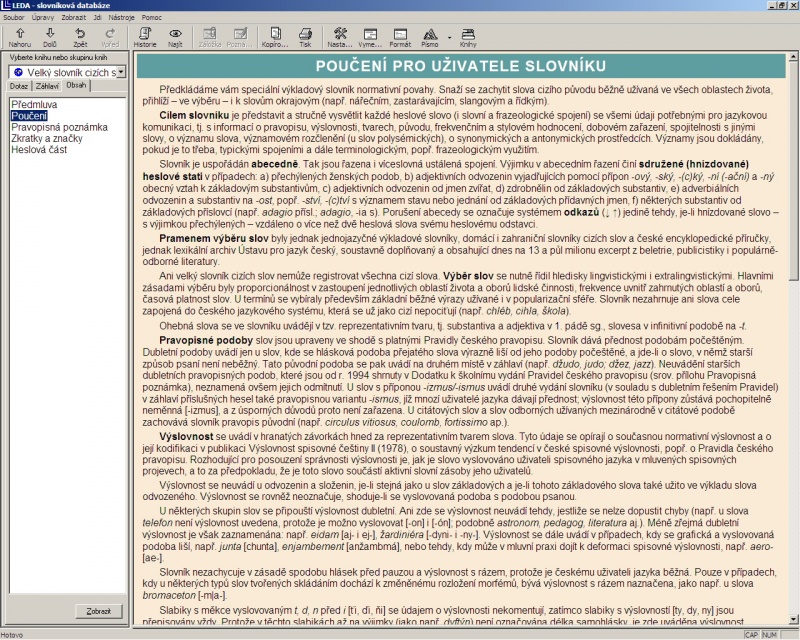Expand the small arrow beside Písmo
Image resolution: width=800 pixels, height=640 pixels.
(449, 37)
